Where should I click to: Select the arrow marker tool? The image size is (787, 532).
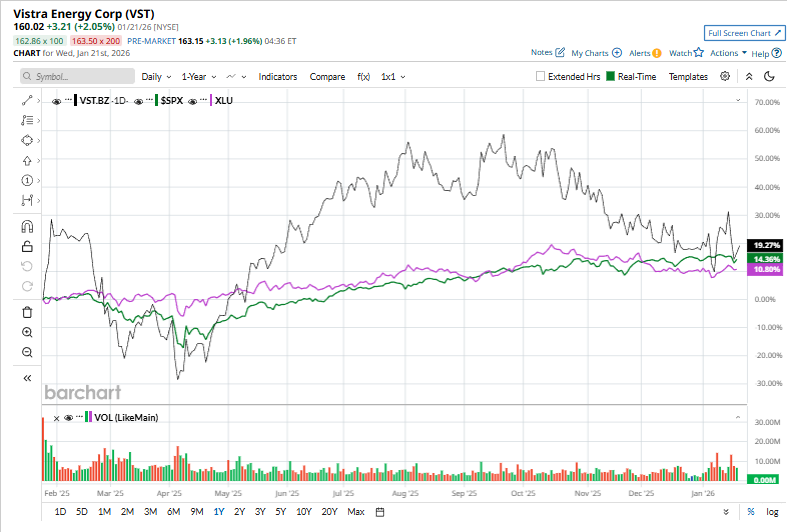click(x=27, y=161)
